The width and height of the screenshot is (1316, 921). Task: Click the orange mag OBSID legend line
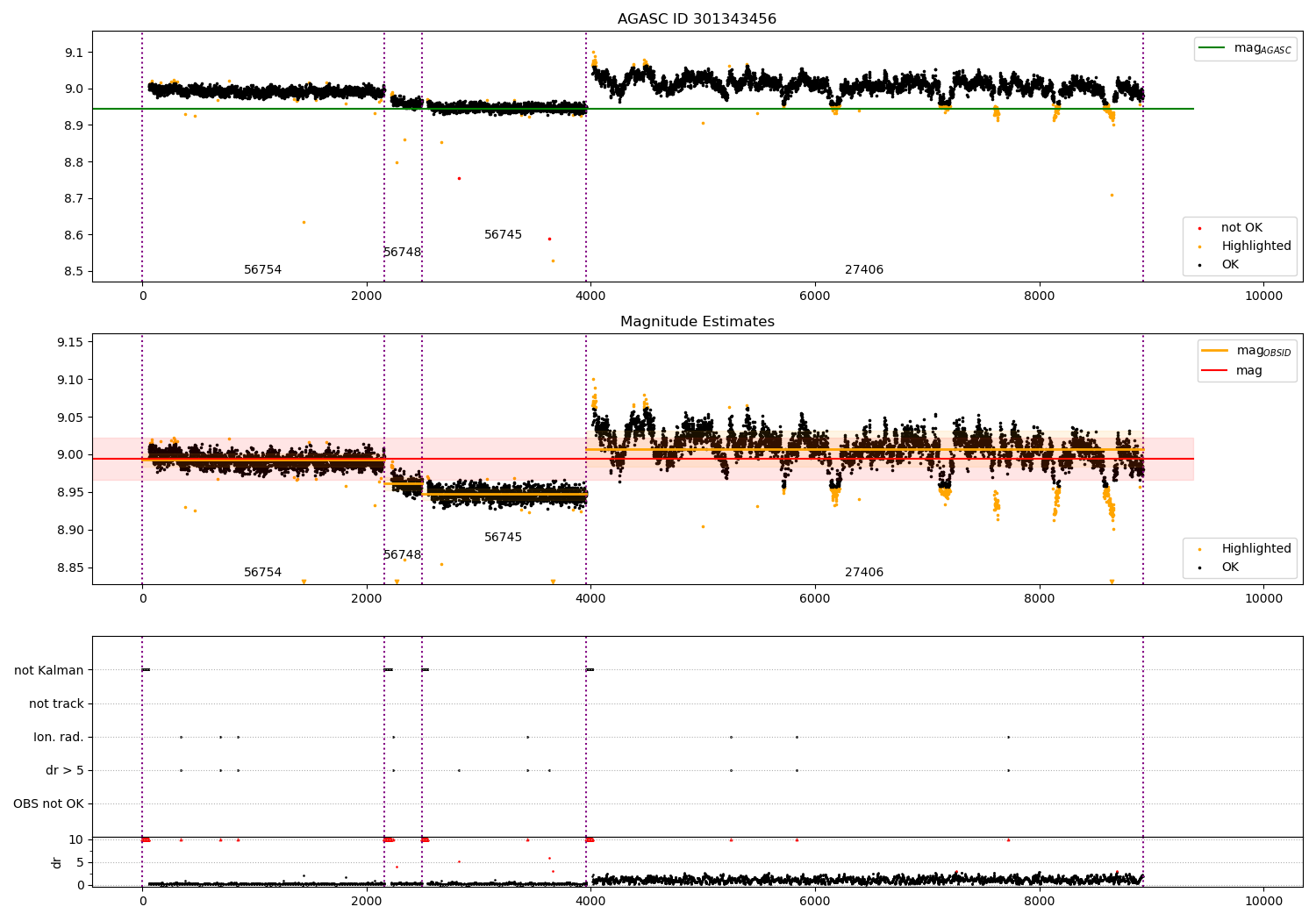[x=1214, y=351]
